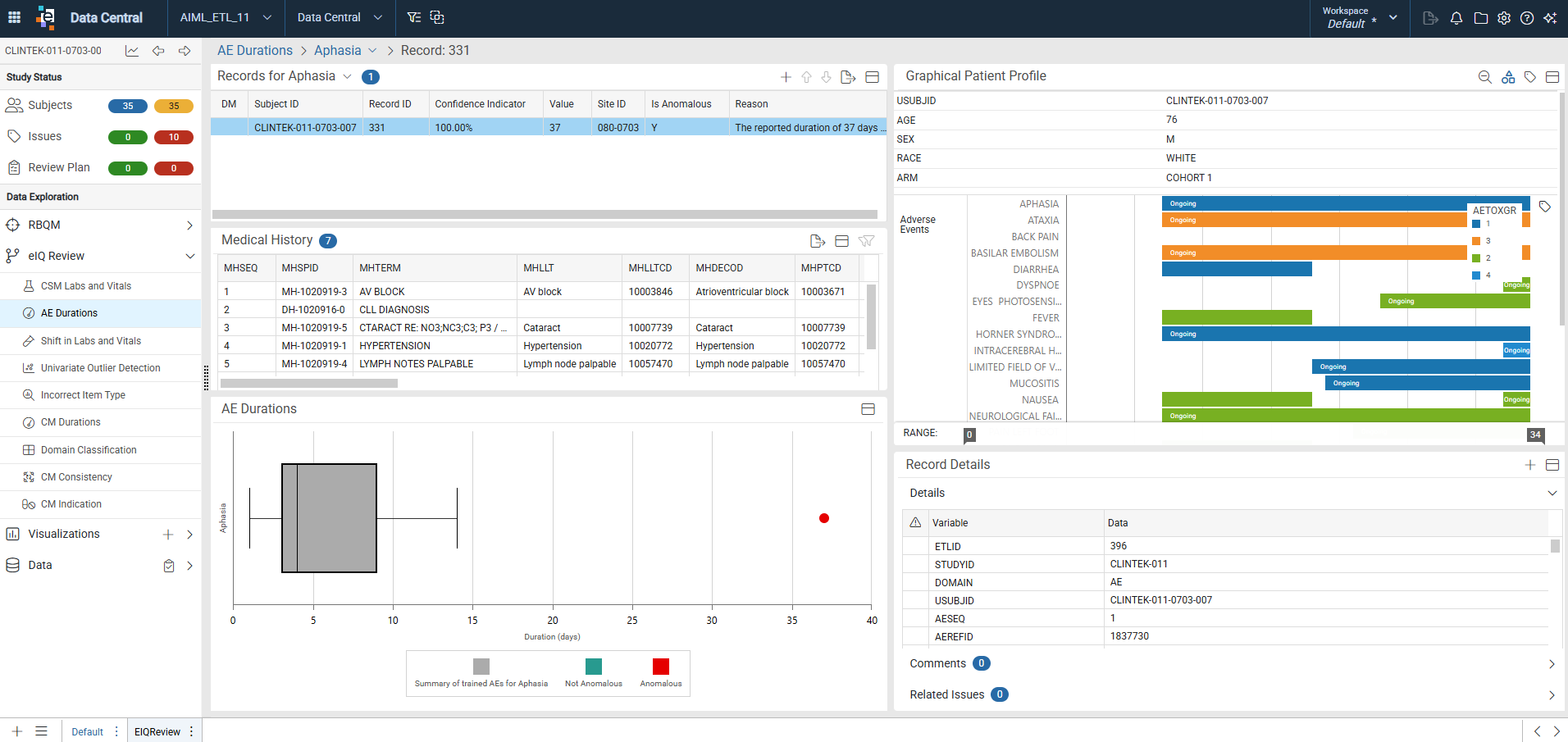
Task: Maximize the AE Durations chart panel
Action: pyautogui.click(x=868, y=409)
